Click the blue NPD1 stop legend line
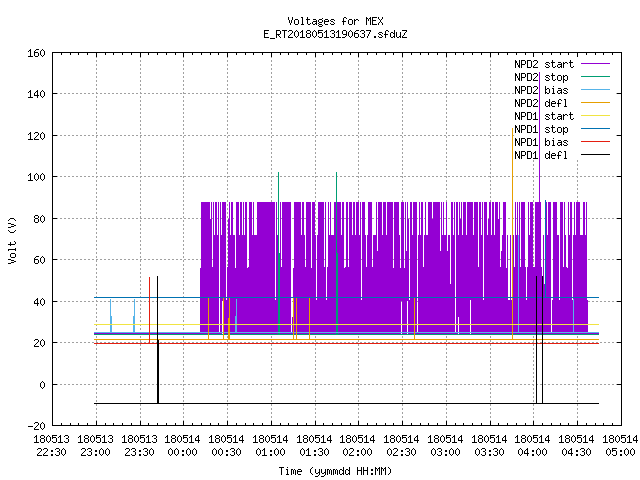 click(x=595, y=129)
